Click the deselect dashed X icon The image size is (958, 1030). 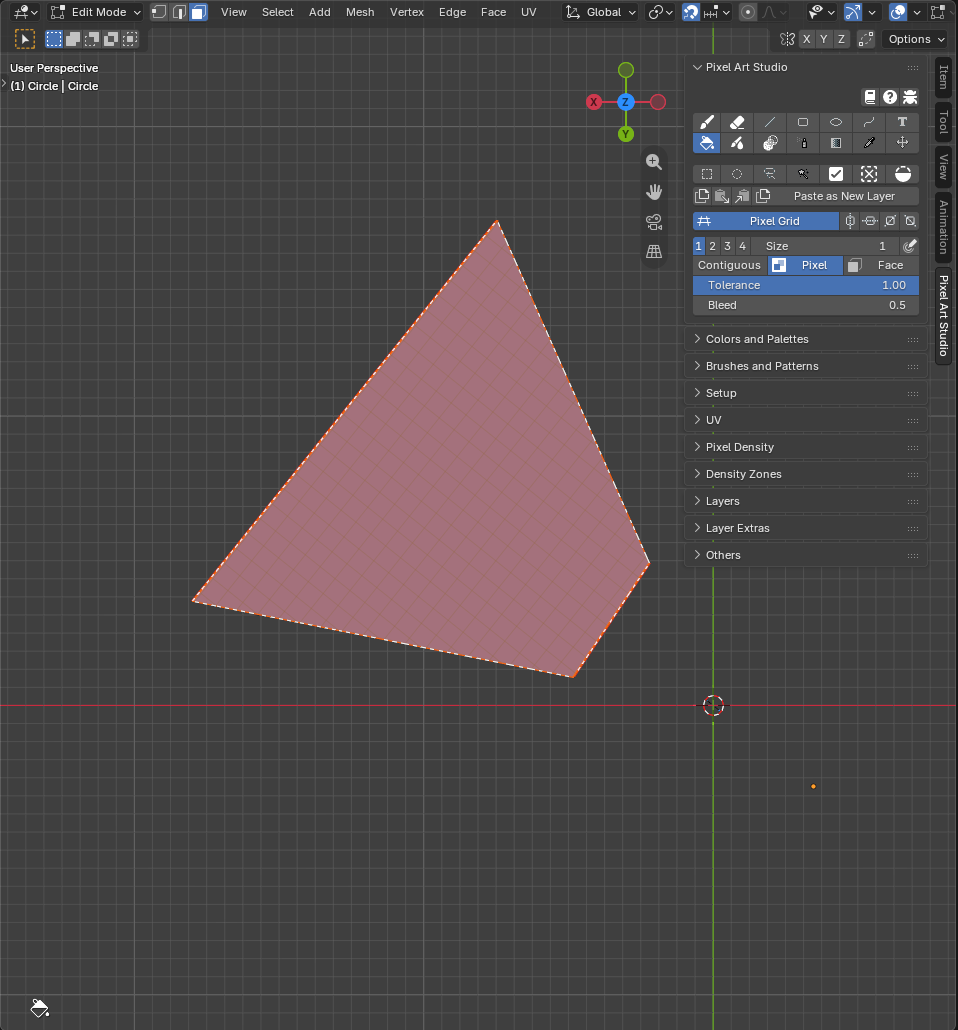869,174
